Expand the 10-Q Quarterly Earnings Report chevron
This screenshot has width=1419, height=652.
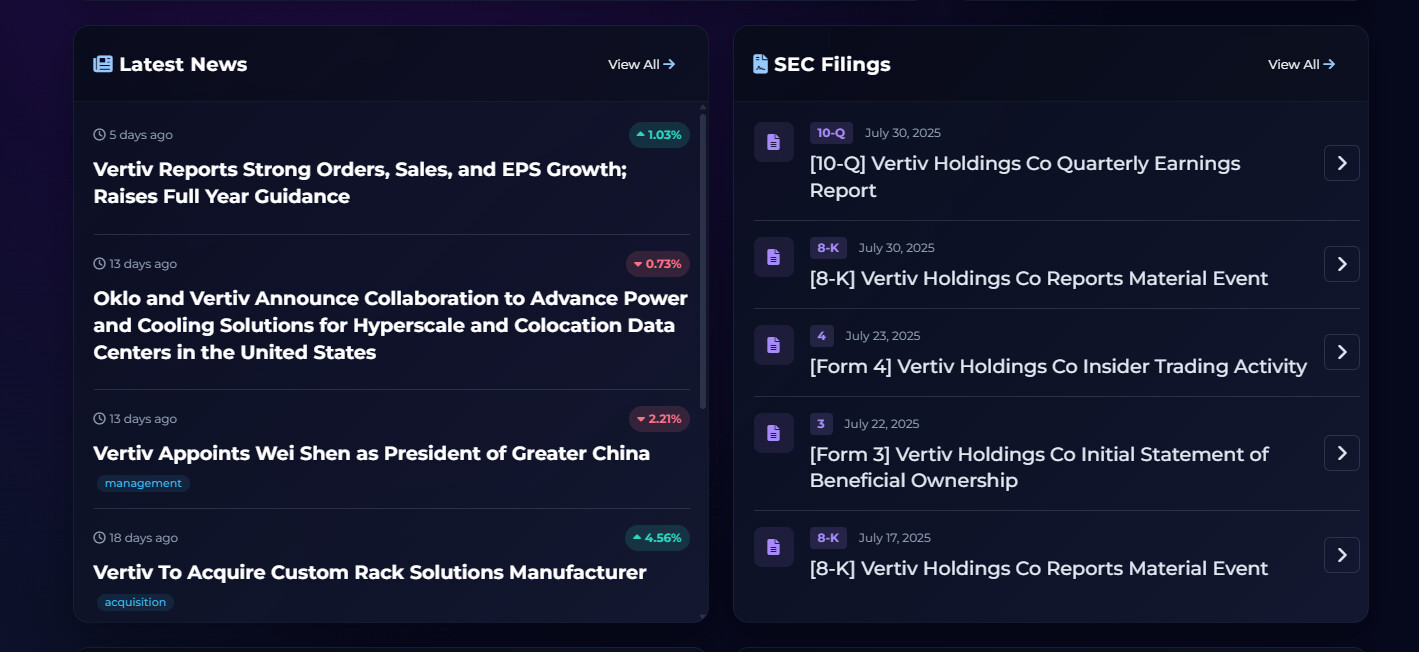coord(1341,163)
